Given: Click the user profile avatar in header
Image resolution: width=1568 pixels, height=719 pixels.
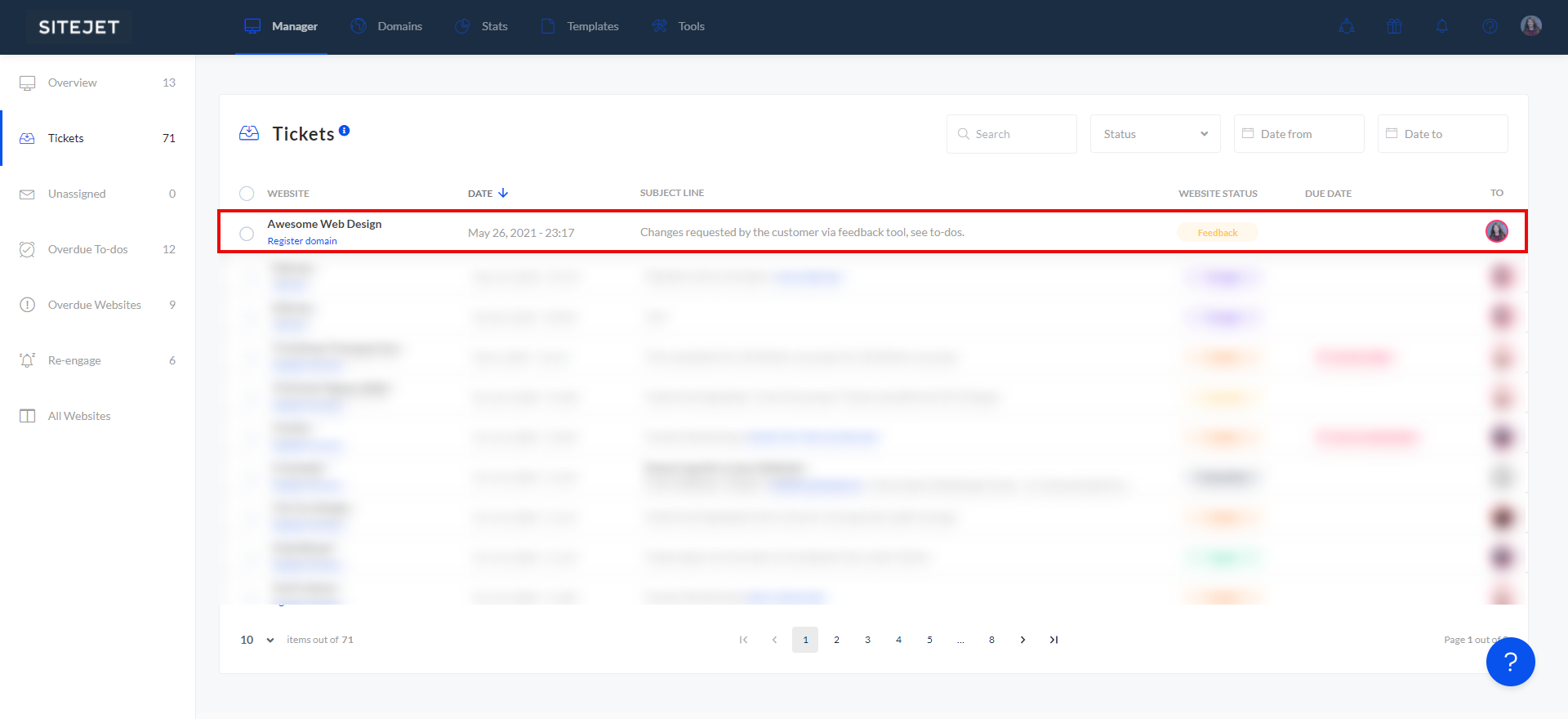Looking at the screenshot, I should (x=1531, y=26).
